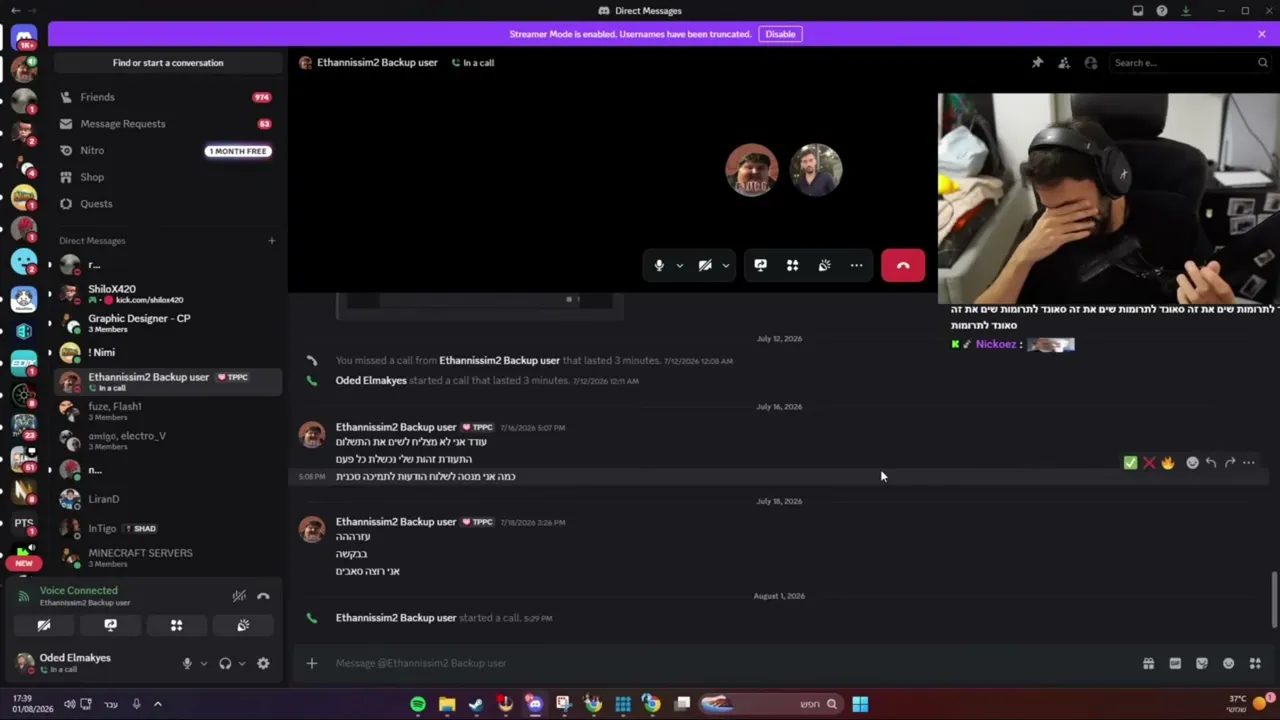Viewport: 1280px width, 720px height.
Task: Disconnect the call with the red hang-up button
Action: click(x=903, y=265)
